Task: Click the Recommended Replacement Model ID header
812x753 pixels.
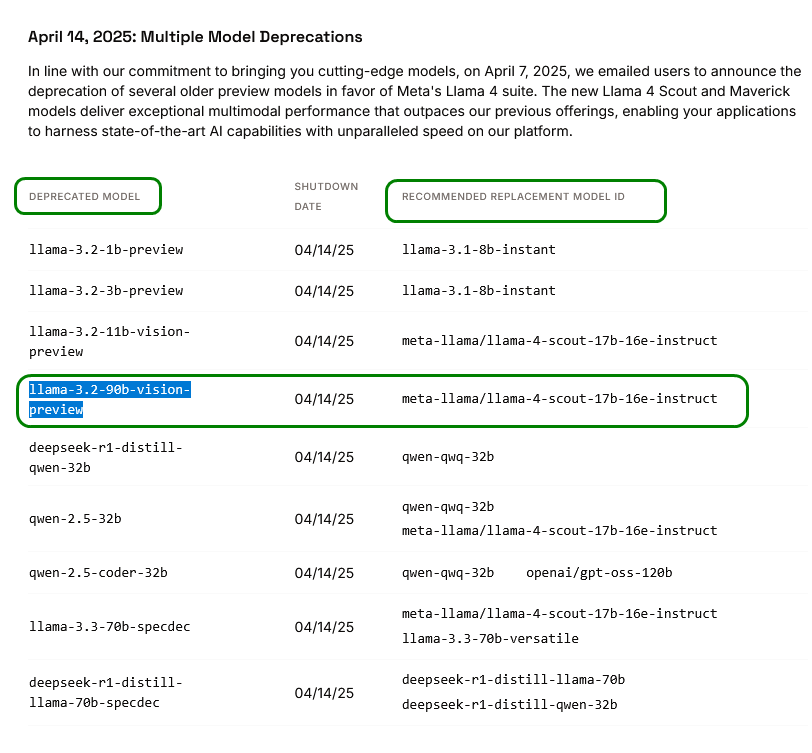Action: 513,197
